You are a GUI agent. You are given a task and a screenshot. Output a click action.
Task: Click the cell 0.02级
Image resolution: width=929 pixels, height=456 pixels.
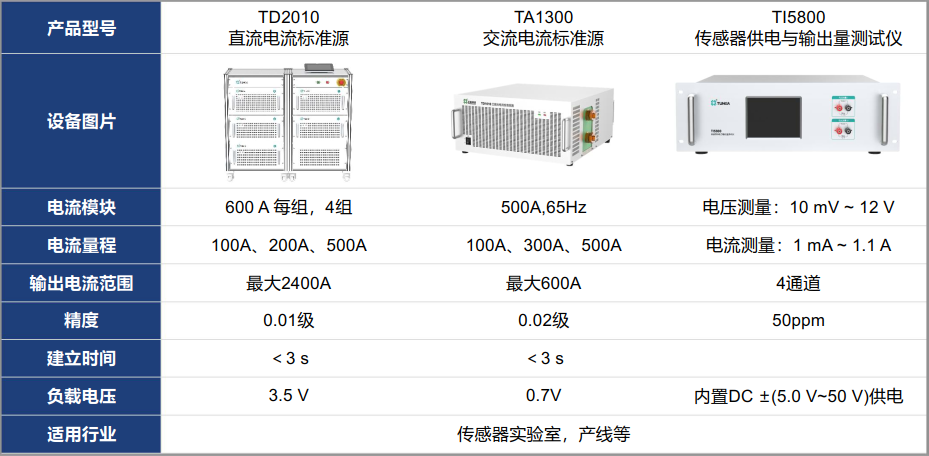click(x=543, y=320)
